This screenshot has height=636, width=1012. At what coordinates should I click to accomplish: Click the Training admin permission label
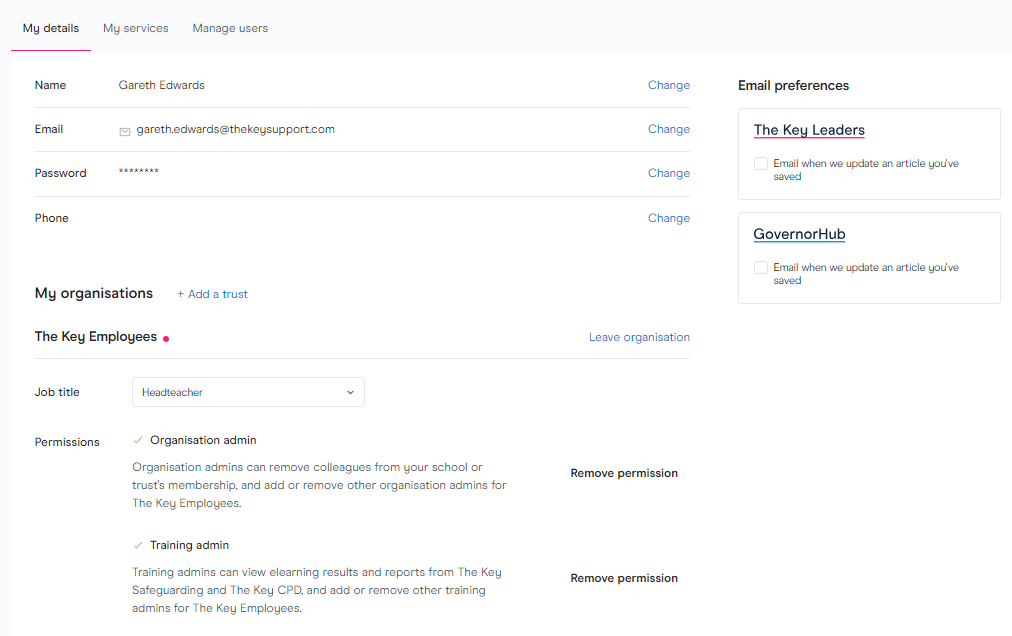click(x=189, y=546)
